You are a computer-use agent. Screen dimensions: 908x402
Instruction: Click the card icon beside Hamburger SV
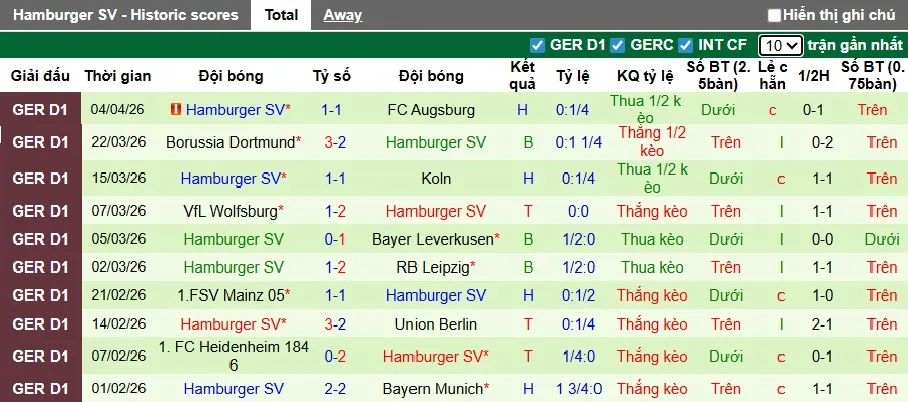tap(176, 108)
